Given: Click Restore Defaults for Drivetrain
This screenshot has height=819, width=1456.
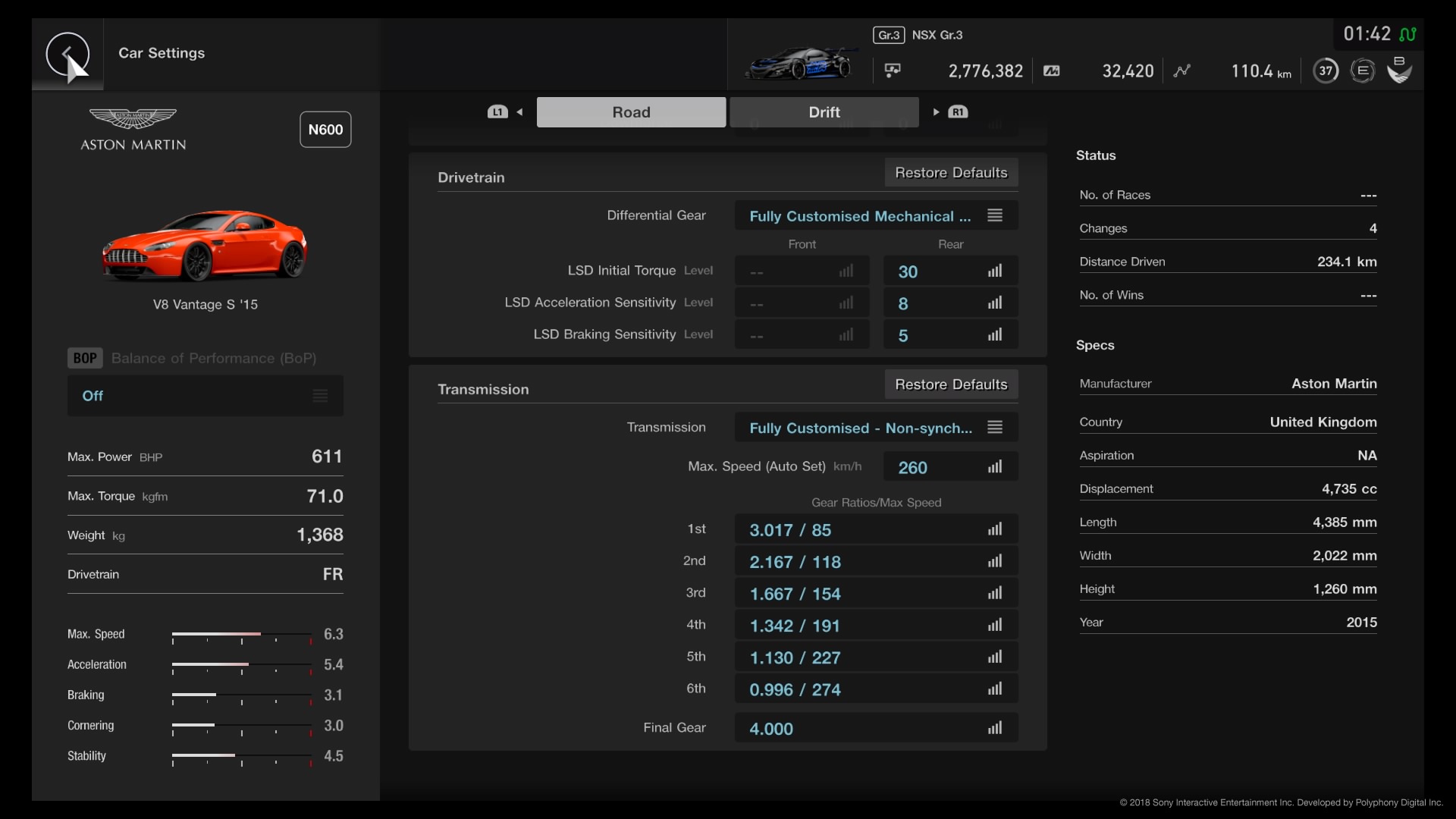Looking at the screenshot, I should click(x=950, y=172).
